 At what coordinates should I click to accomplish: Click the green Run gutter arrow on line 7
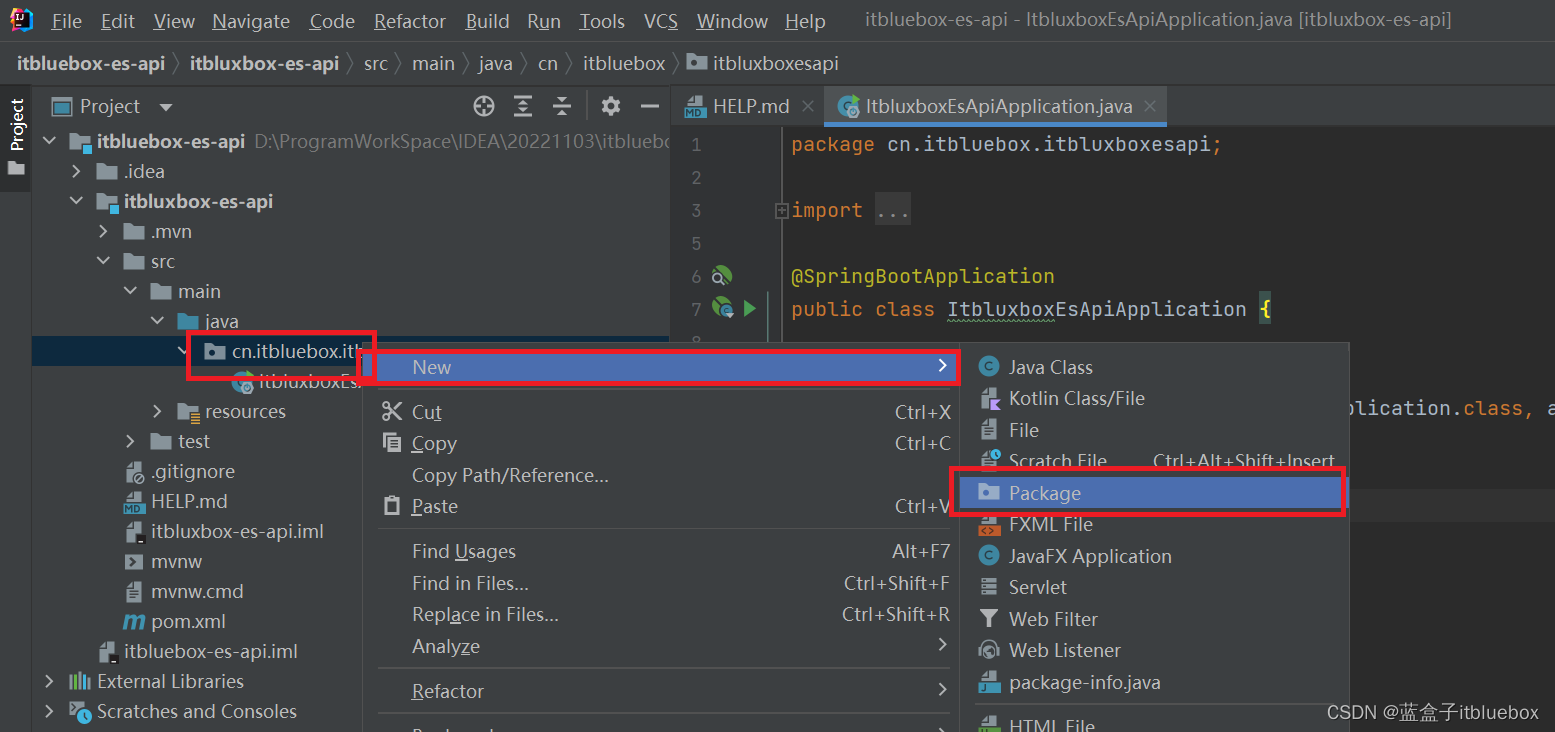coord(750,309)
